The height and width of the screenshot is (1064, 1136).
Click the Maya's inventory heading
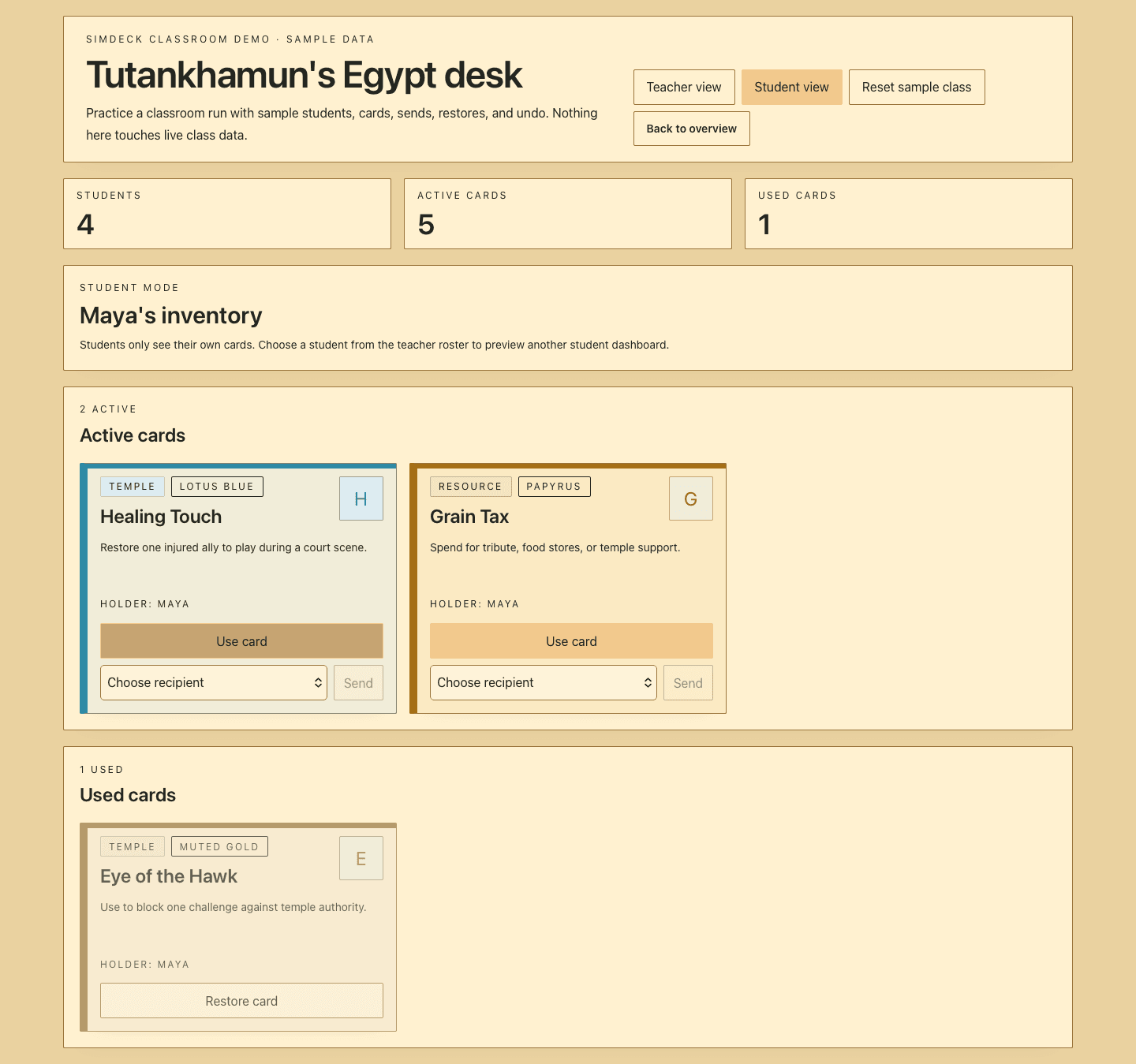click(171, 315)
